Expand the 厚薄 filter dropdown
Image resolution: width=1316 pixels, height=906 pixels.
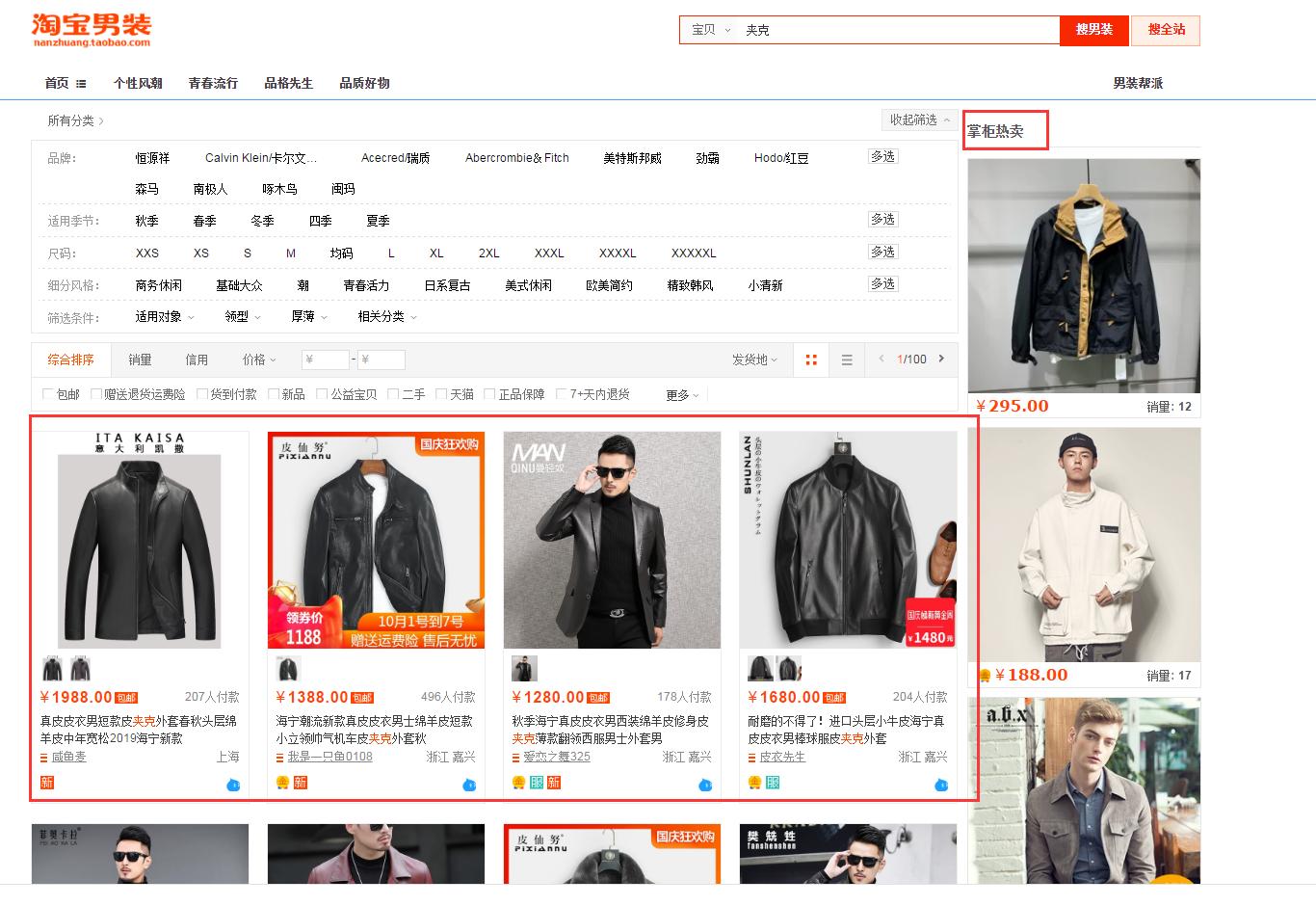coord(308,316)
